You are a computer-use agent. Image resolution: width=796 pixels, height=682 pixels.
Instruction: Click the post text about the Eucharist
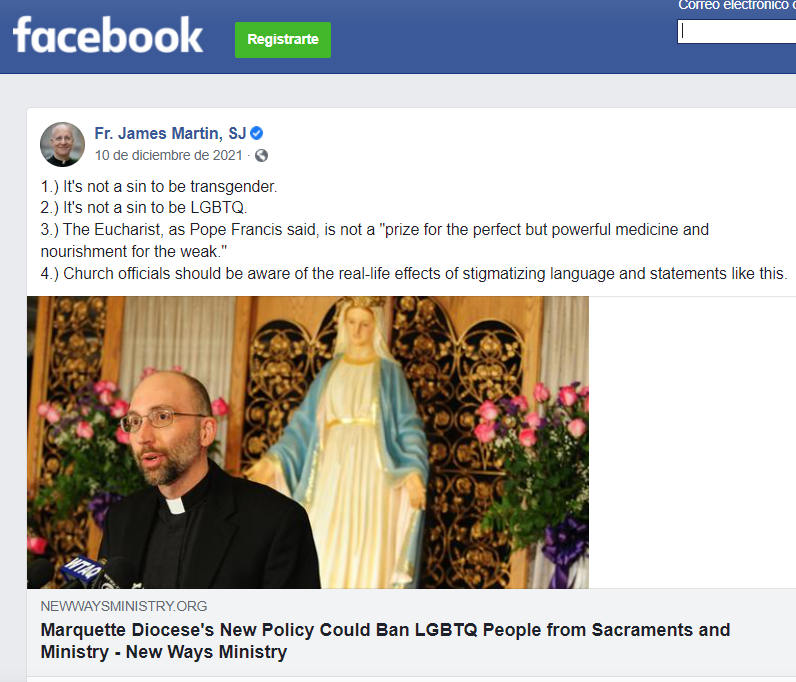[375, 240]
